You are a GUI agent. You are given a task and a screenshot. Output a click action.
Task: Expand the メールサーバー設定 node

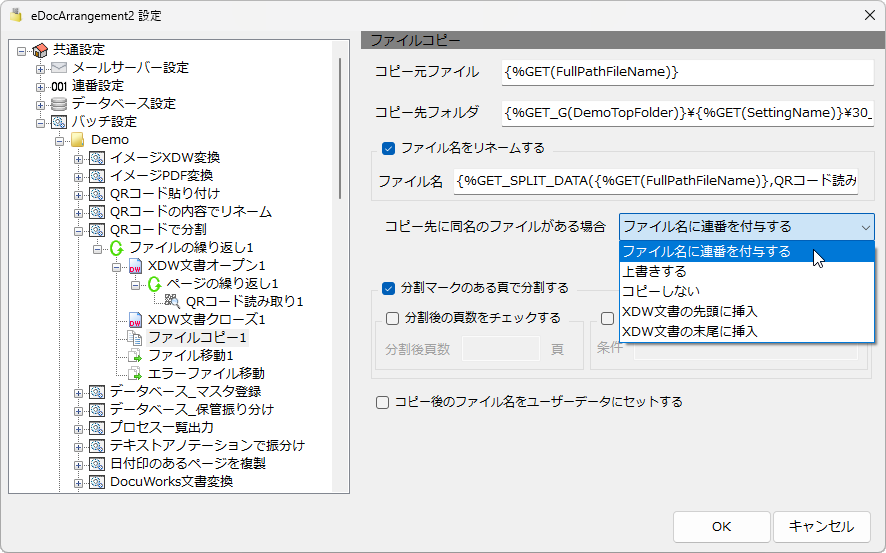click(x=40, y=69)
